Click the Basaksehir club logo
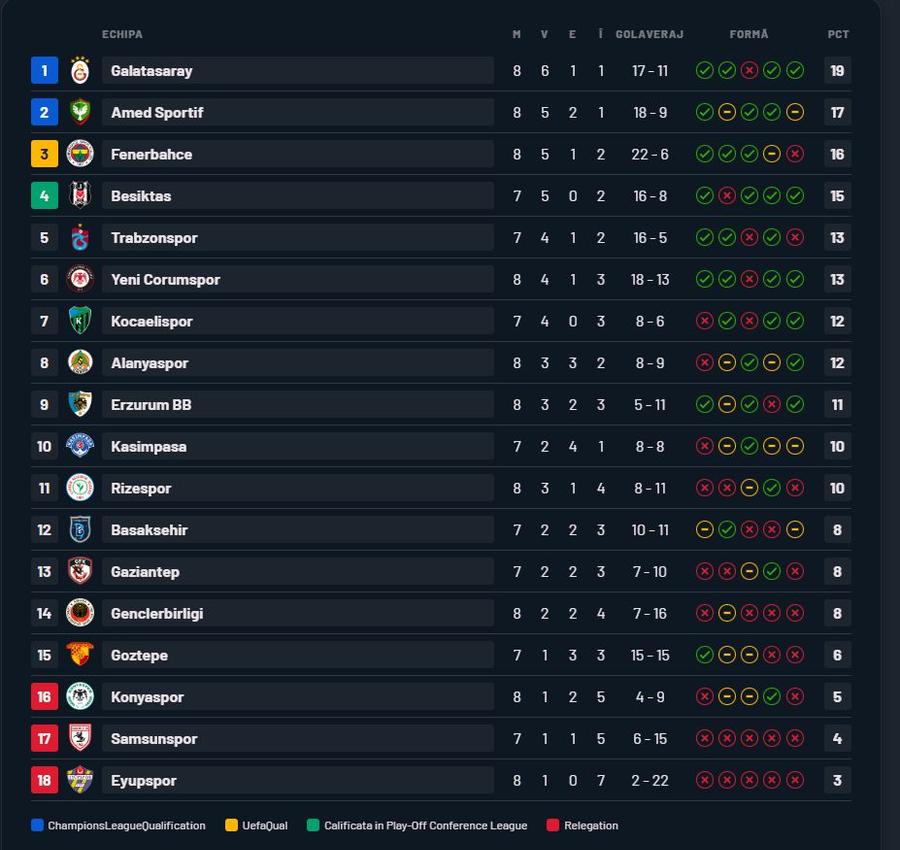The image size is (900, 850). tap(80, 530)
